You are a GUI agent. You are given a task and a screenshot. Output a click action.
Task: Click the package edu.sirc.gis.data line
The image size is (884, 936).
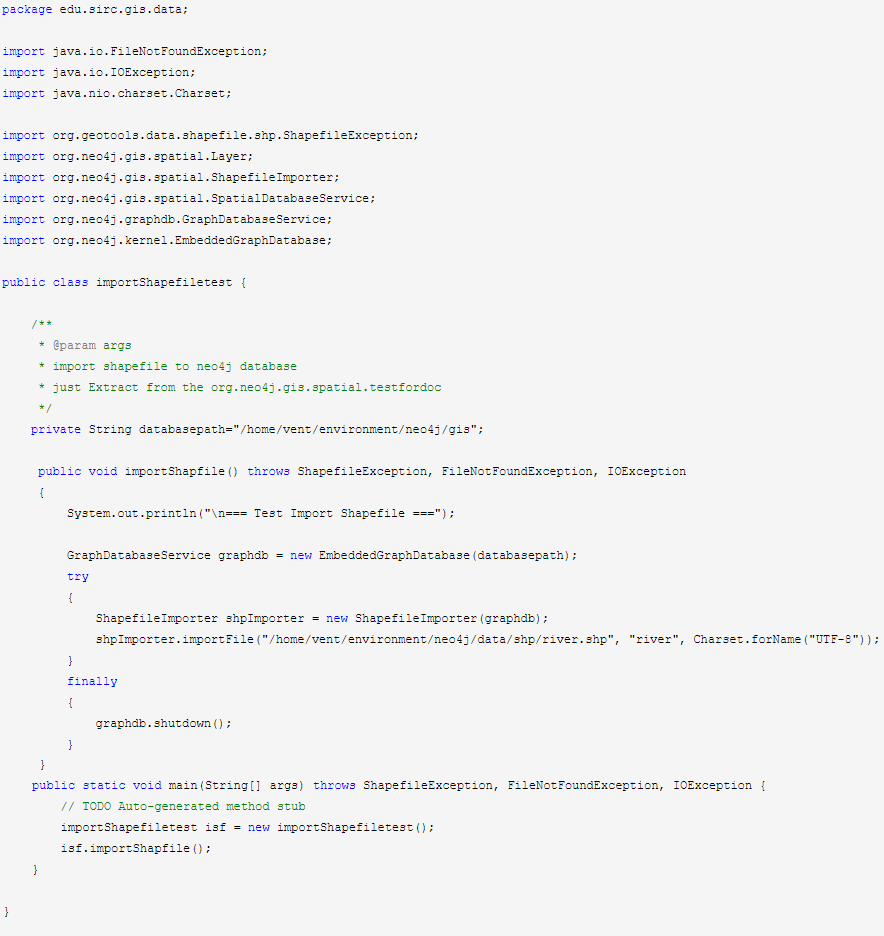coord(95,10)
